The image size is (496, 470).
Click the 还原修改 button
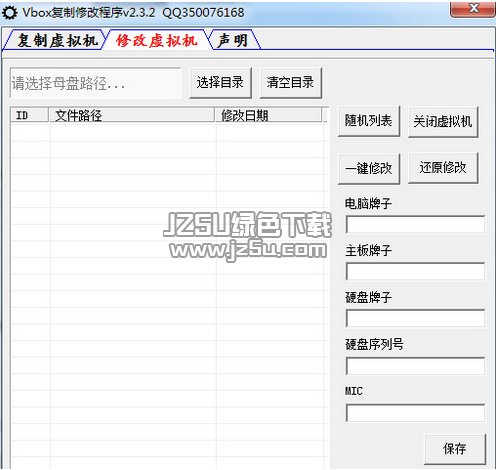443,168
